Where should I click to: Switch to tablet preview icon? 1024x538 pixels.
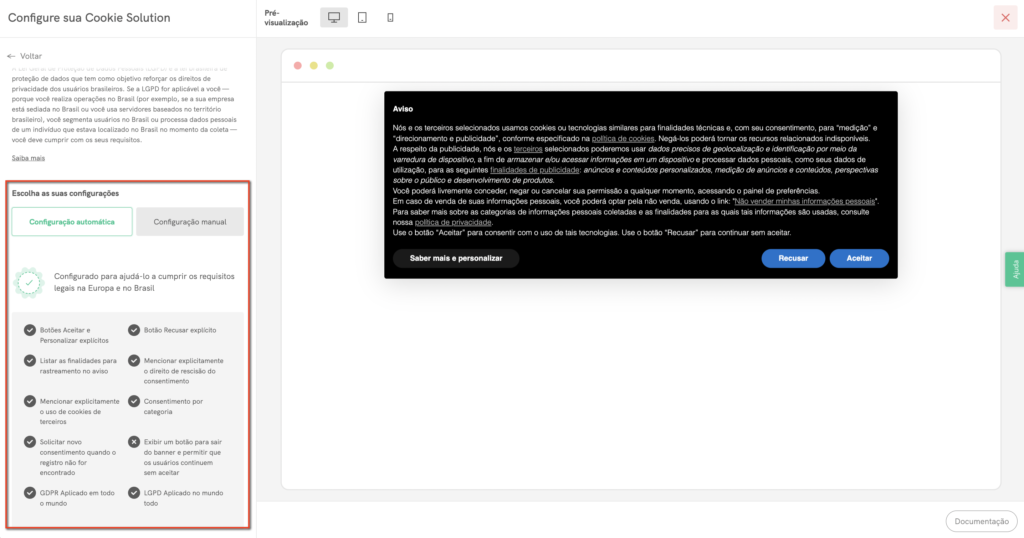tap(362, 18)
